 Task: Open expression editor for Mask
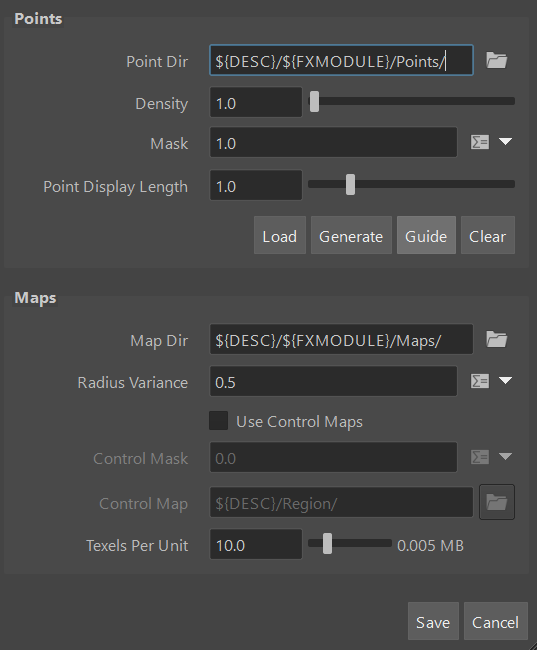tap(480, 142)
